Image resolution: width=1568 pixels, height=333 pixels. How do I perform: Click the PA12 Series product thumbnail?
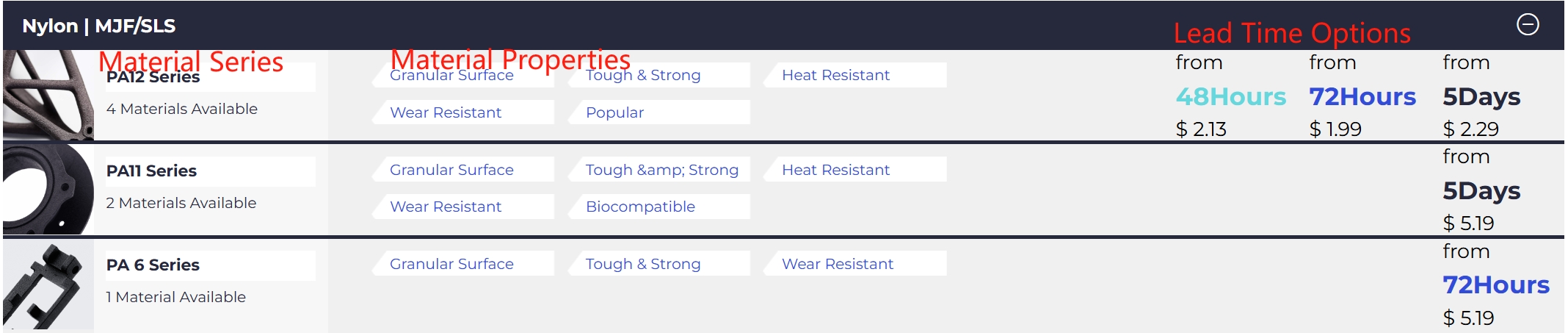[48, 94]
